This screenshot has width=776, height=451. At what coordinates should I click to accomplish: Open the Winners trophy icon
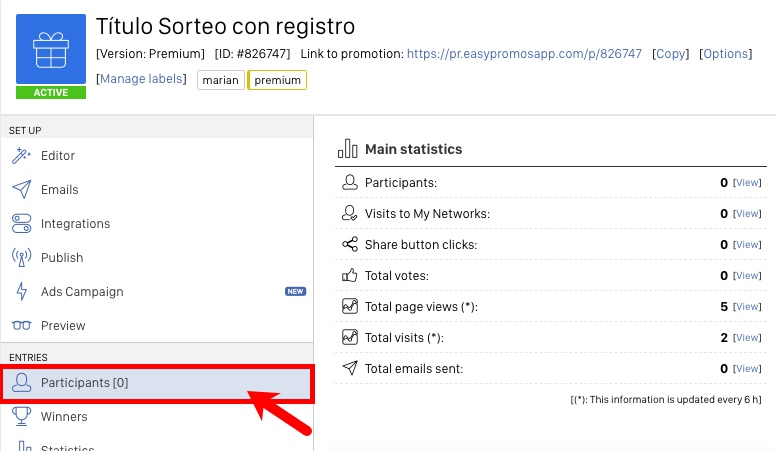click(21, 416)
